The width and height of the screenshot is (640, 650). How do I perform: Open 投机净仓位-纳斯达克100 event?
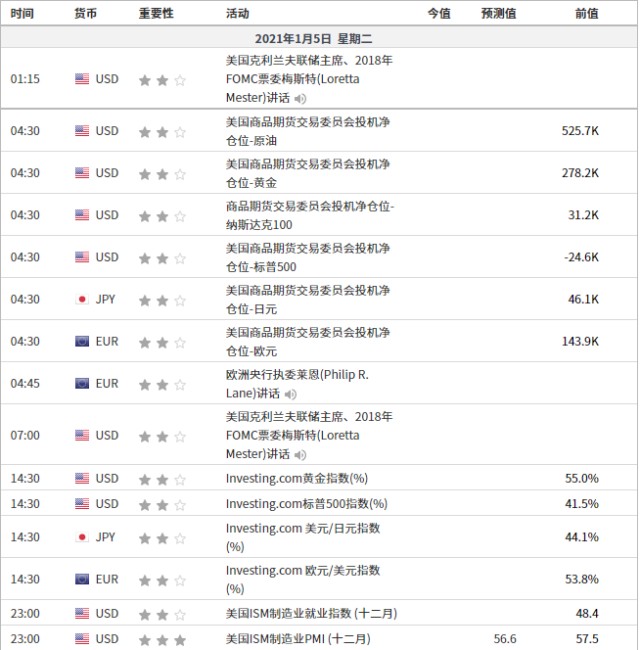point(310,216)
